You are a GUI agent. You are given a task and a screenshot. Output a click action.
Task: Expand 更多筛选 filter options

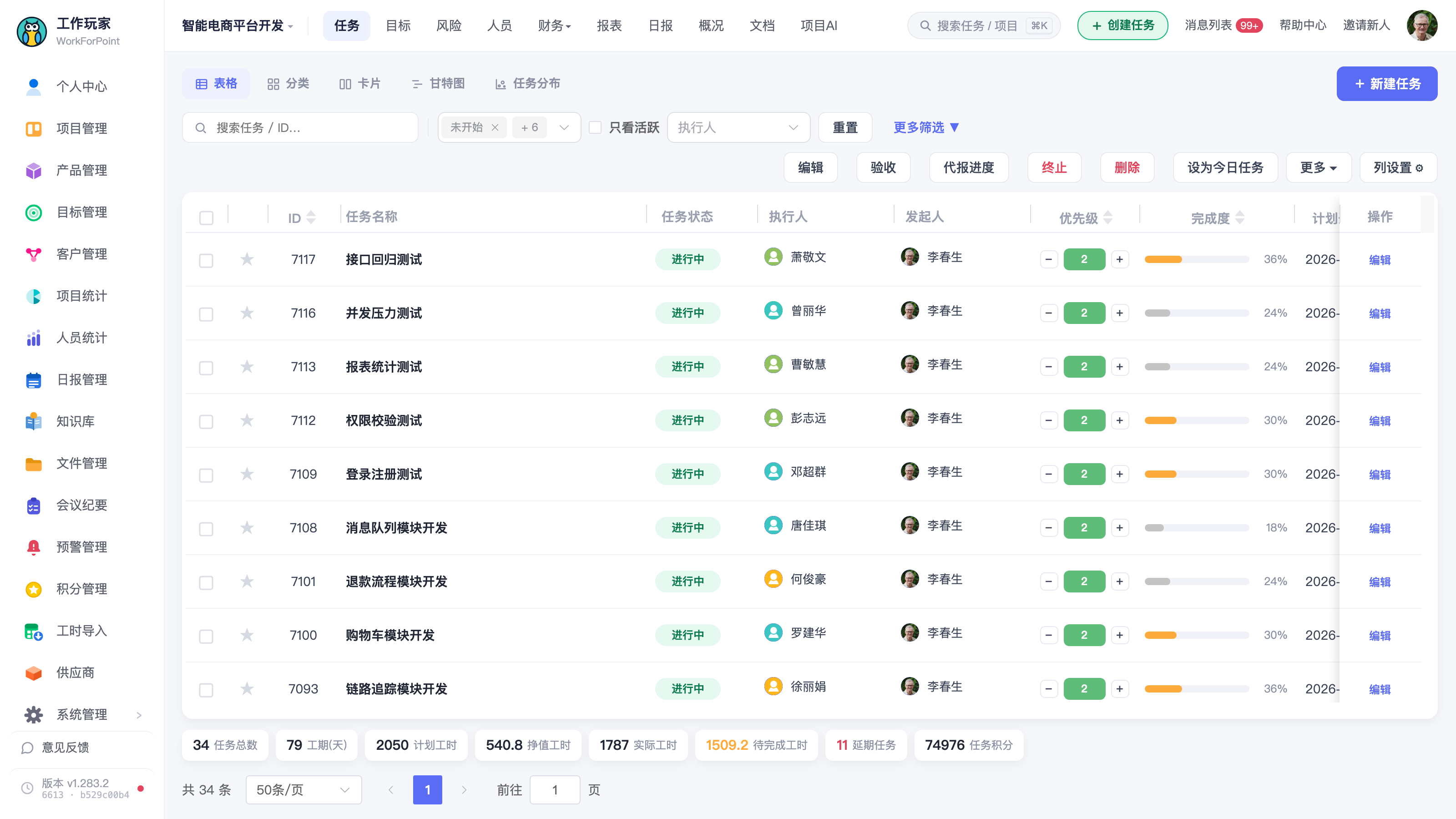(x=926, y=127)
